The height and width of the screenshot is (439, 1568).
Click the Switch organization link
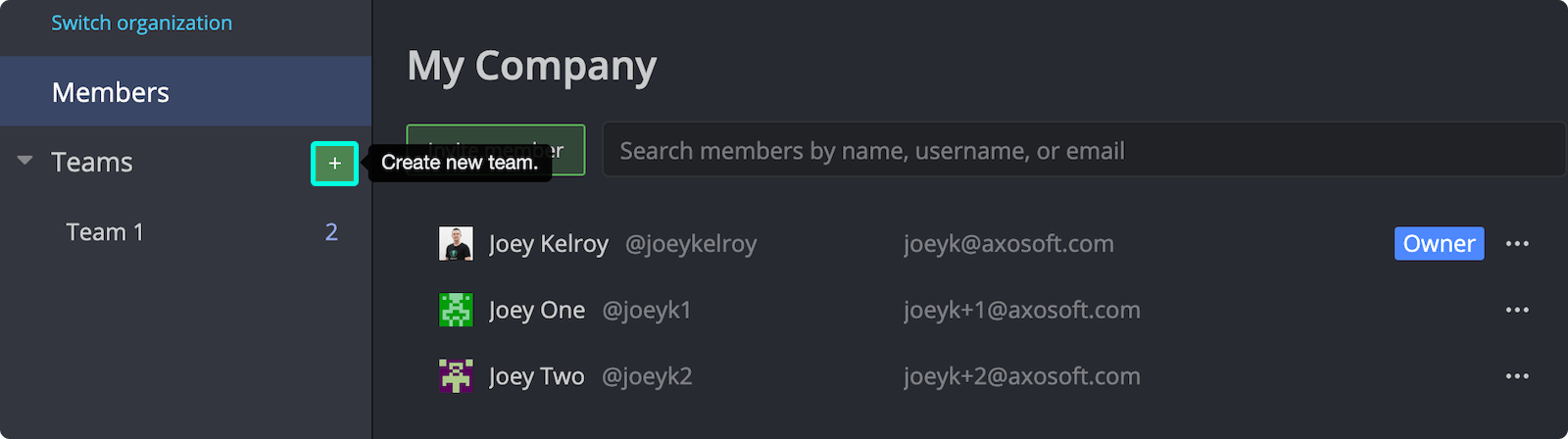click(x=142, y=24)
